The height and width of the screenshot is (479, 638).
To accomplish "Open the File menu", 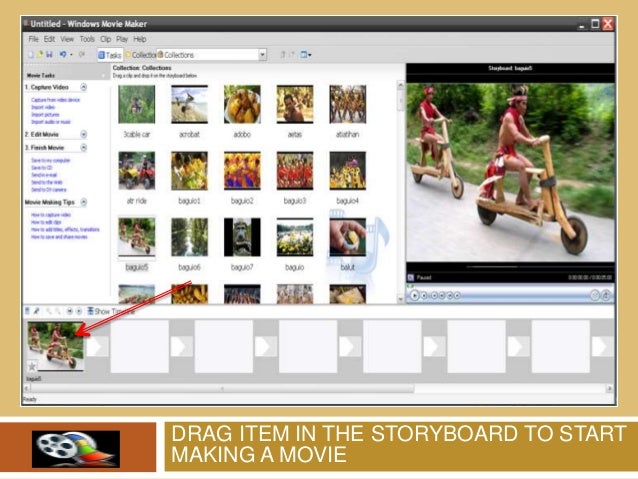I will (33, 39).
